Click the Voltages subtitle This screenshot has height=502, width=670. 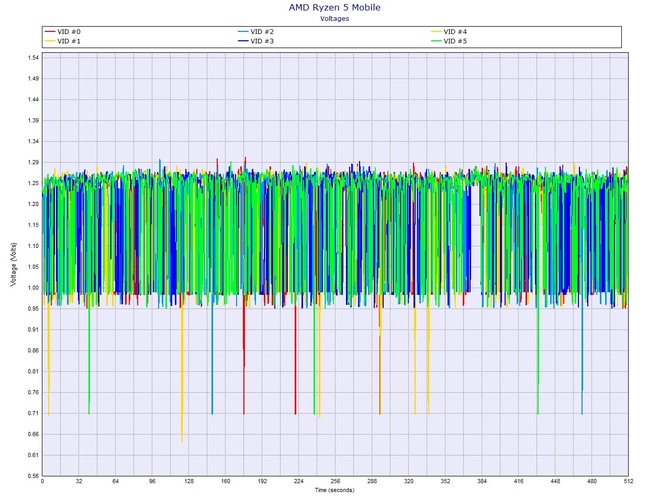(335, 19)
